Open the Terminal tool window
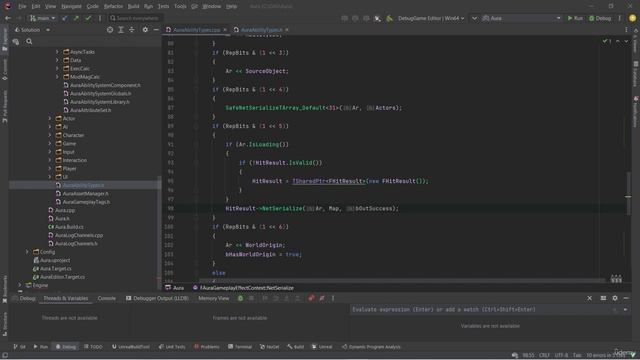 click(240, 347)
